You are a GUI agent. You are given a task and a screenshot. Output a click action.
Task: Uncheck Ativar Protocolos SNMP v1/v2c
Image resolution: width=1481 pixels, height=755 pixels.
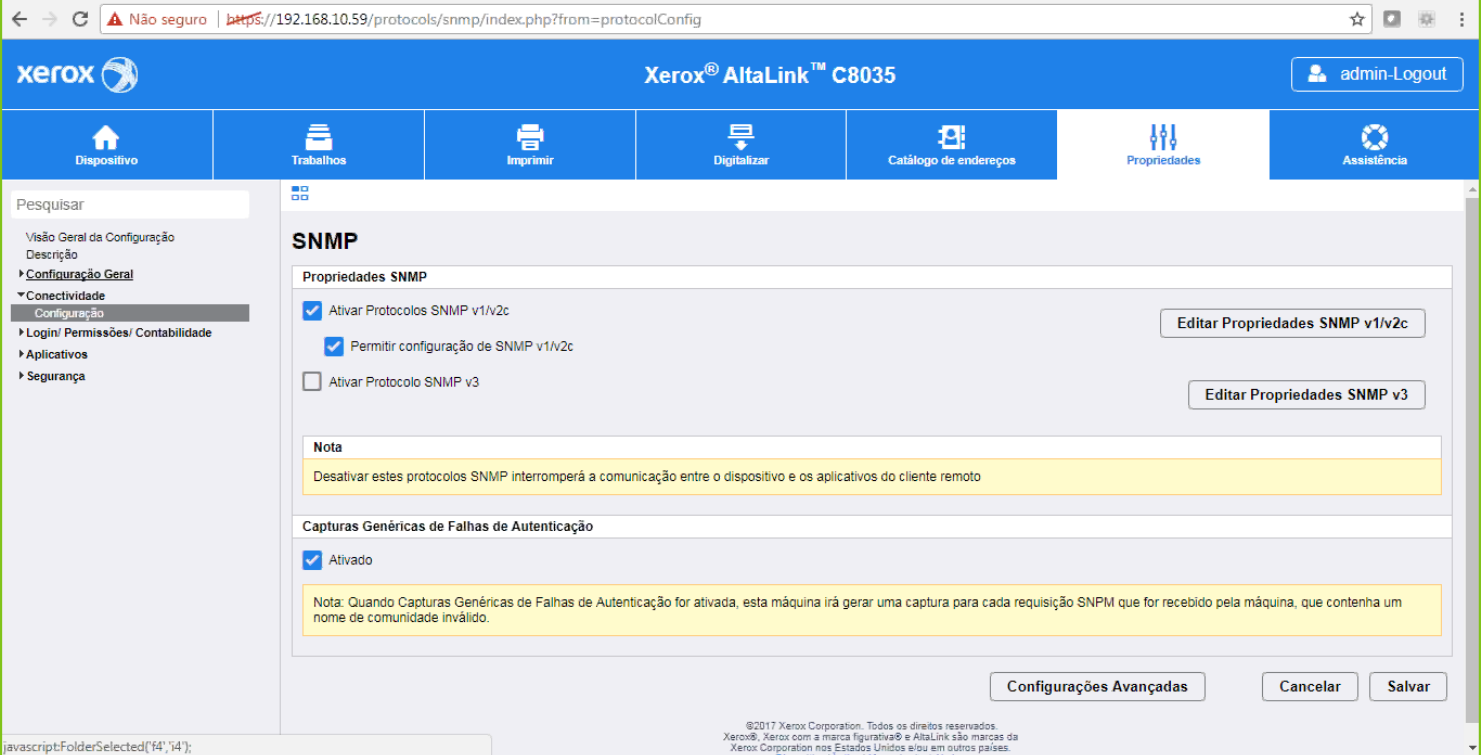click(312, 311)
